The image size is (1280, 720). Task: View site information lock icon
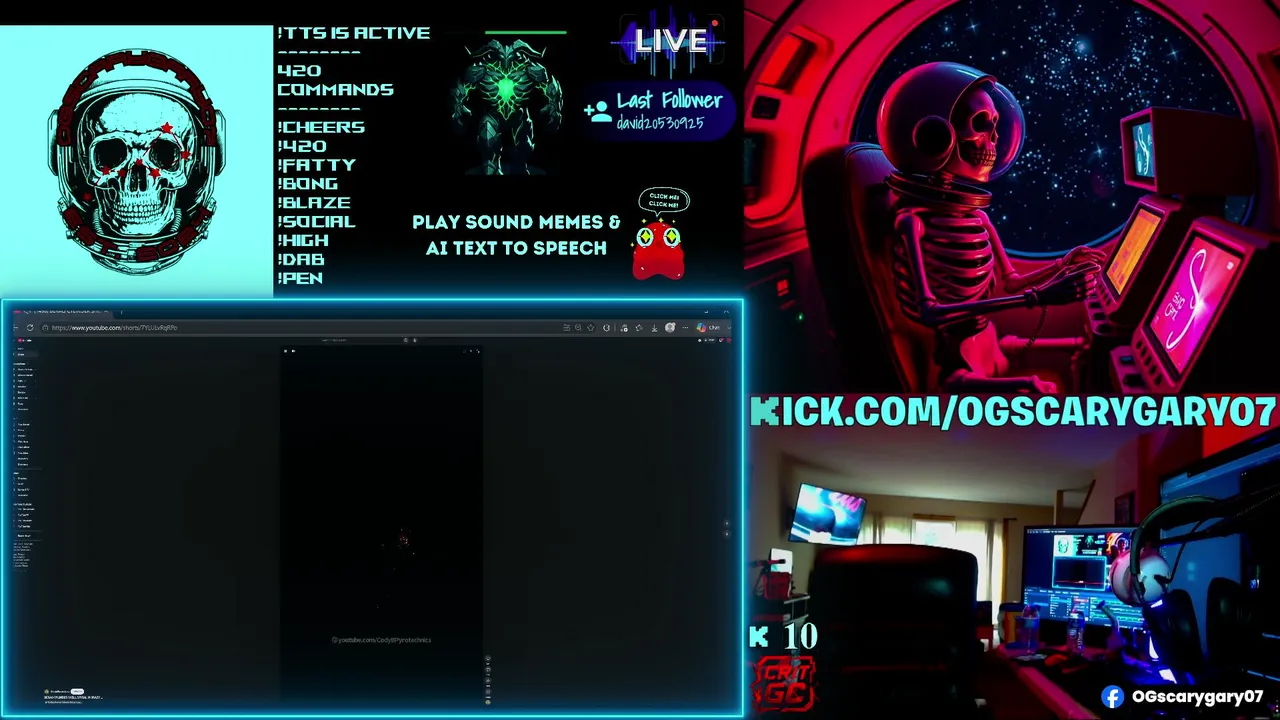pos(44,328)
